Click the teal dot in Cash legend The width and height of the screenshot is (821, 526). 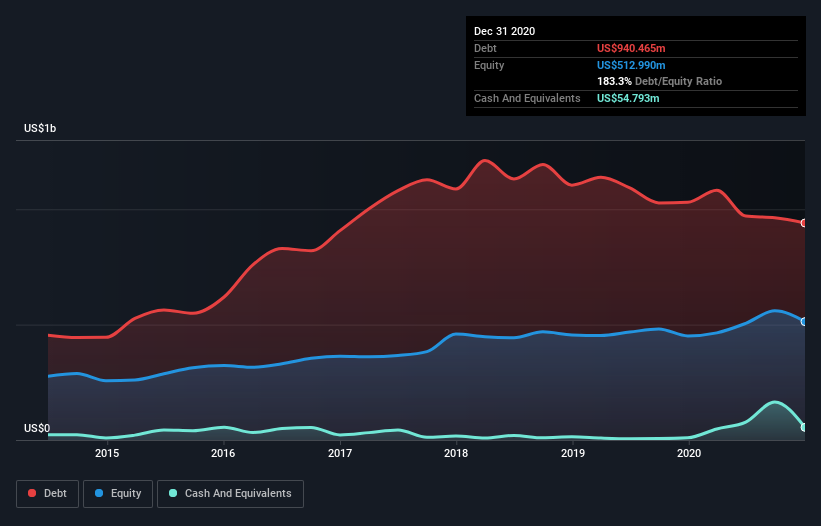click(173, 493)
